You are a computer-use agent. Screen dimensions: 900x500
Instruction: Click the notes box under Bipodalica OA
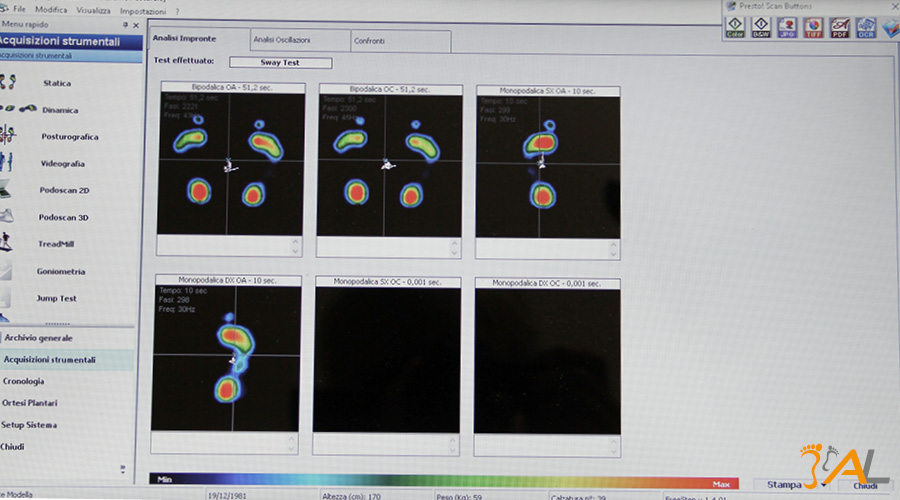(229, 245)
